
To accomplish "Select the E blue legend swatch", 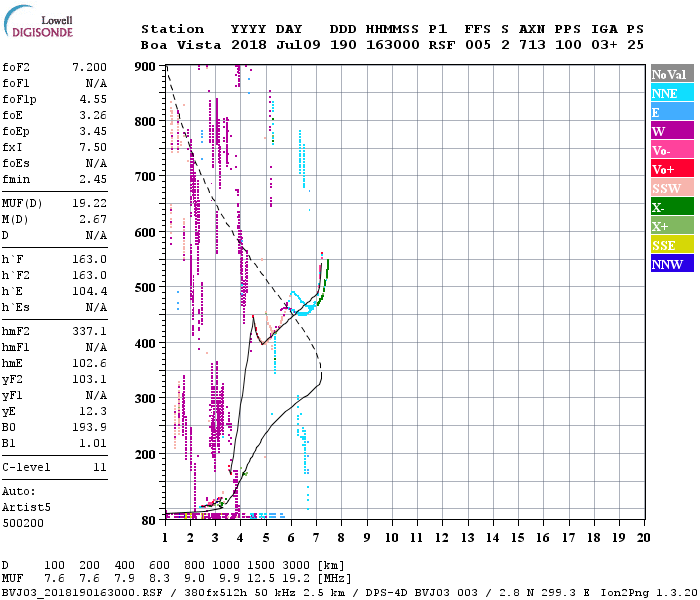I will 672,112.
